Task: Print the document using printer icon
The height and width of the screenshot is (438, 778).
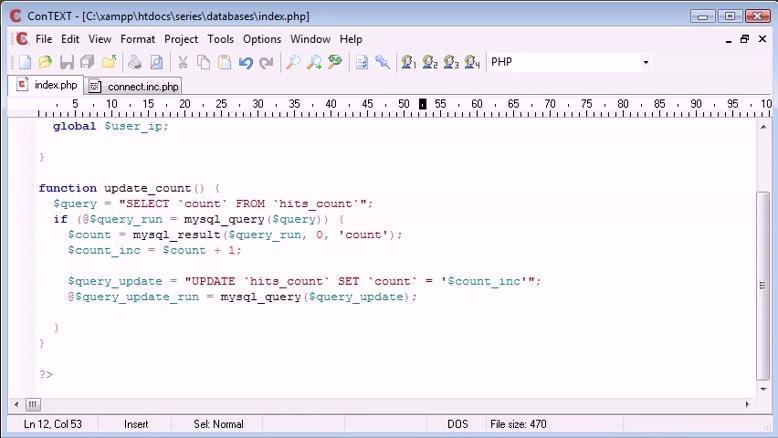Action: point(134,62)
